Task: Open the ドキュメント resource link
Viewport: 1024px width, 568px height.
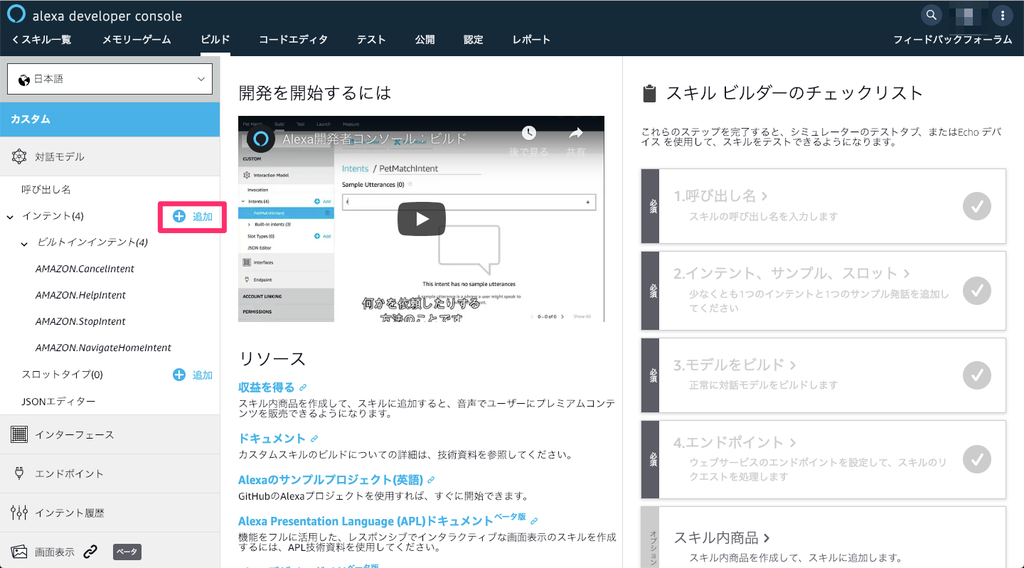Action: [x=272, y=439]
